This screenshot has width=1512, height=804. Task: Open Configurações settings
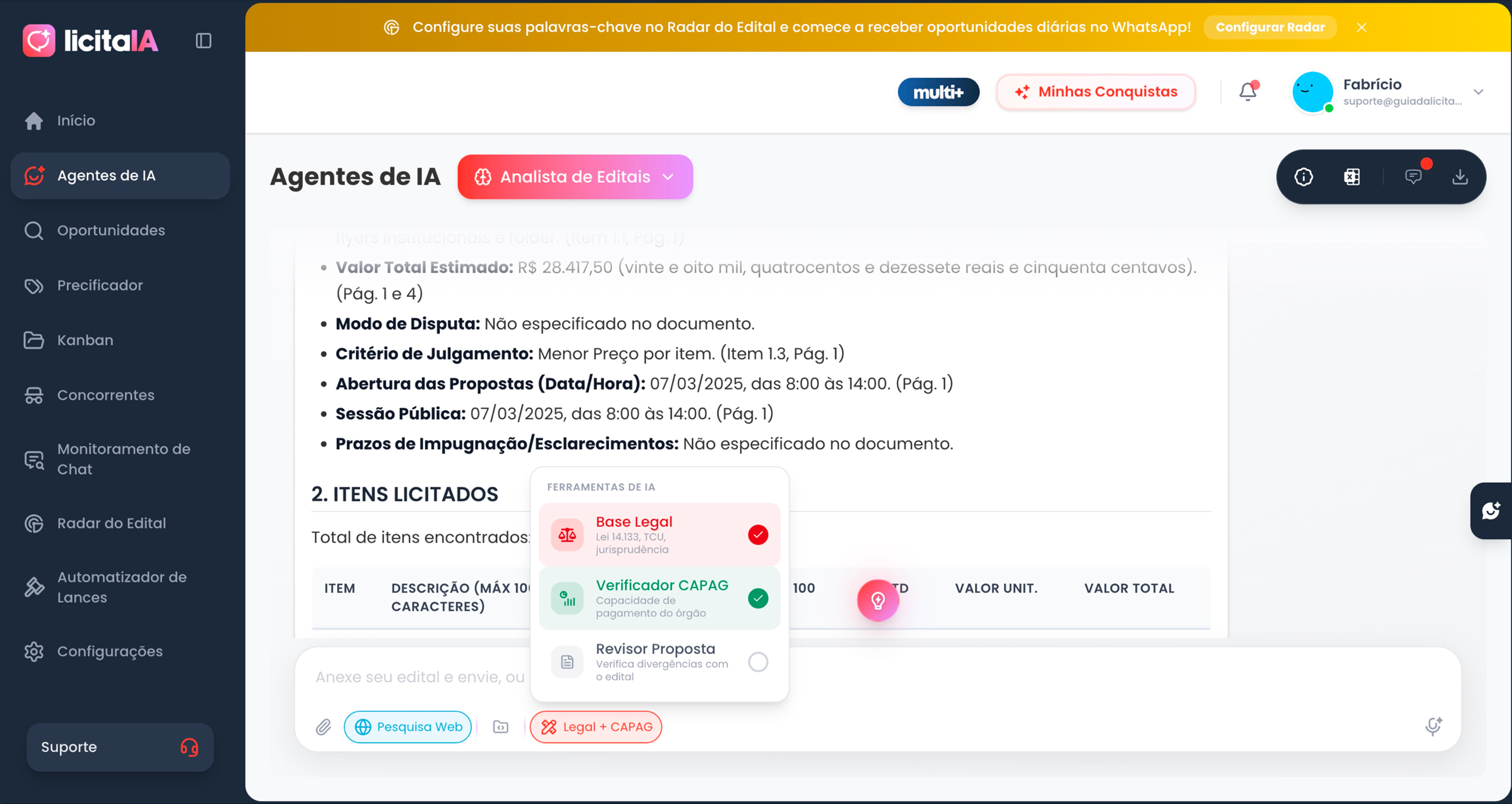[120, 651]
